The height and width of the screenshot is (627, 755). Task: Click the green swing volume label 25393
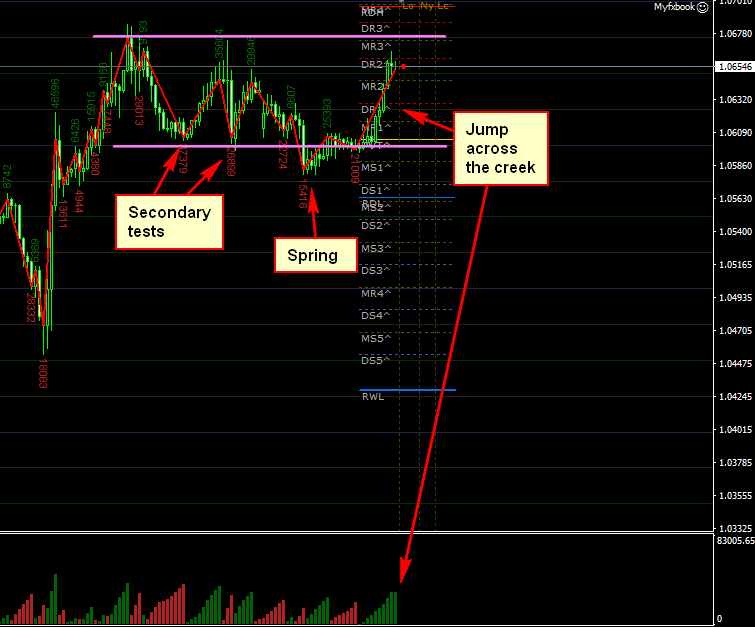click(x=327, y=114)
